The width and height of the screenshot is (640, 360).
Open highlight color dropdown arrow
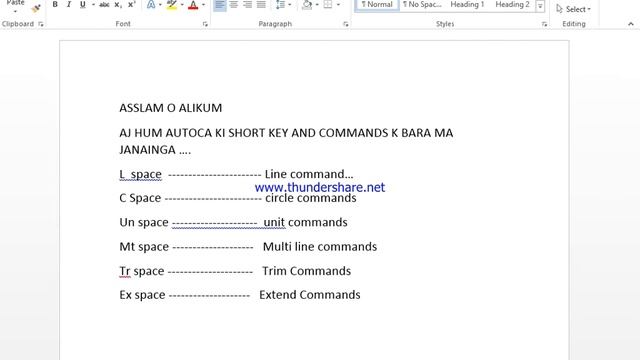[x=182, y=4]
